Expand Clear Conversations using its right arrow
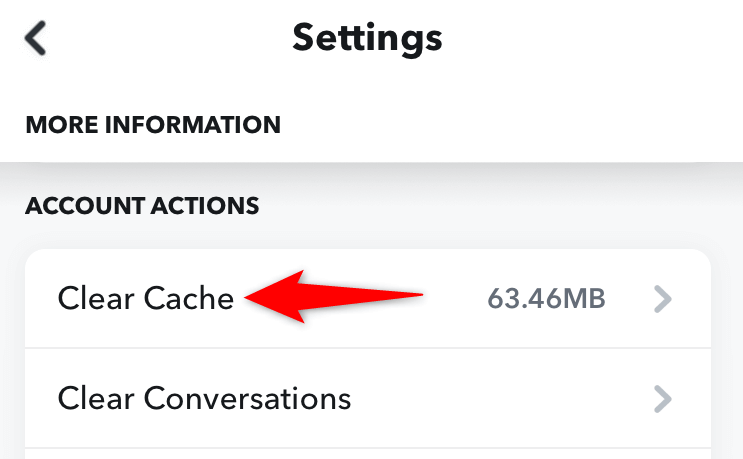743x459 pixels. point(662,399)
